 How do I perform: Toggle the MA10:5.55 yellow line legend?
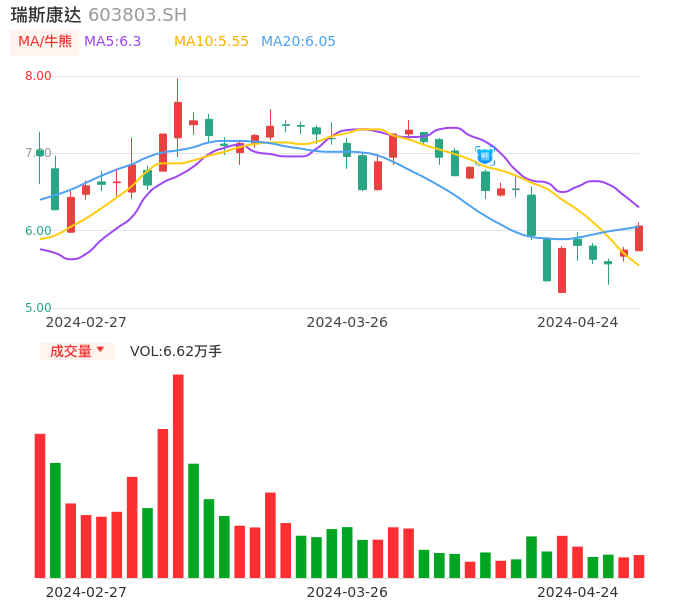(x=211, y=42)
